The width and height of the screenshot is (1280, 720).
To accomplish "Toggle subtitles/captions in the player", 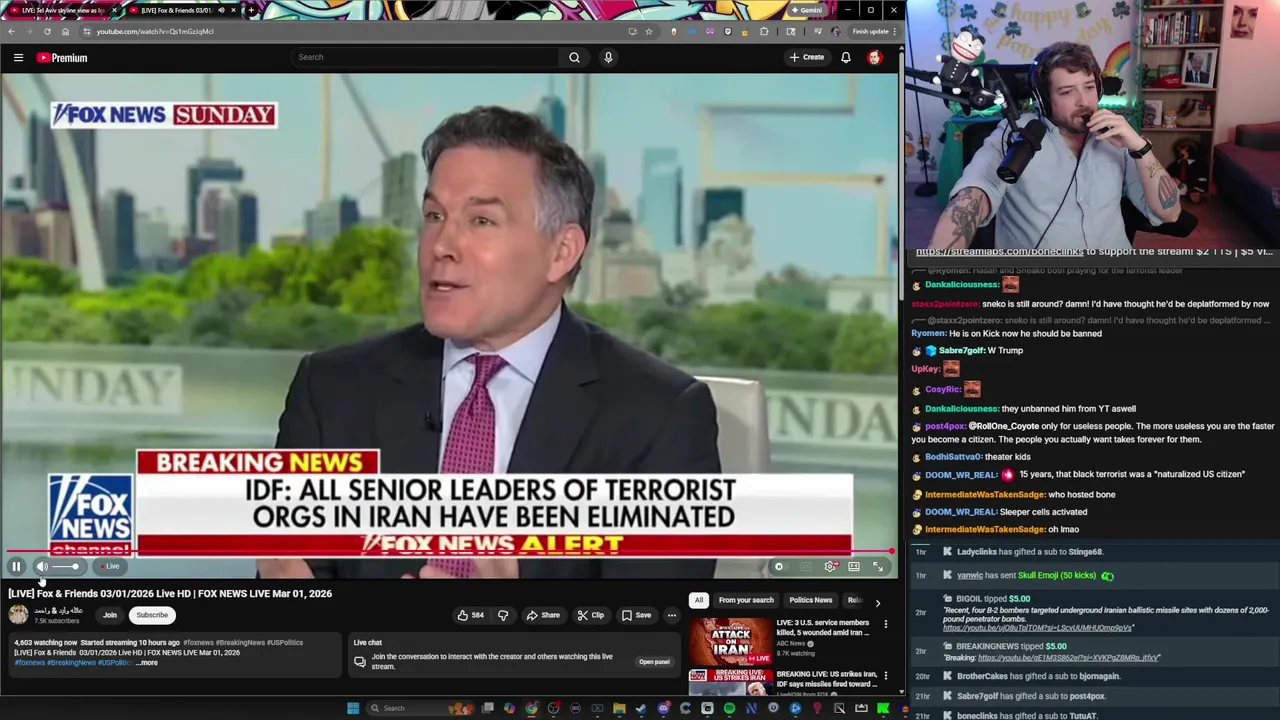I will point(806,567).
